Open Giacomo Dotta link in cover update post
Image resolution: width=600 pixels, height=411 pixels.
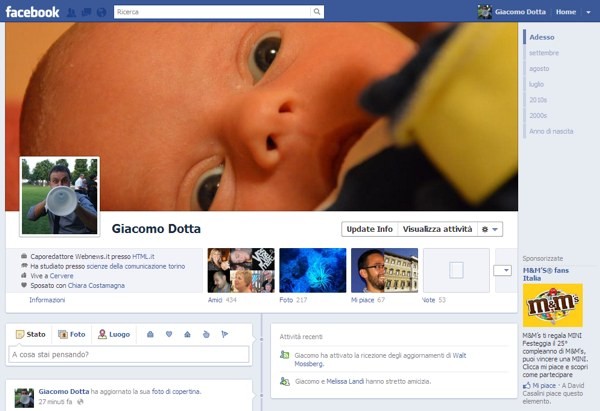64,391
